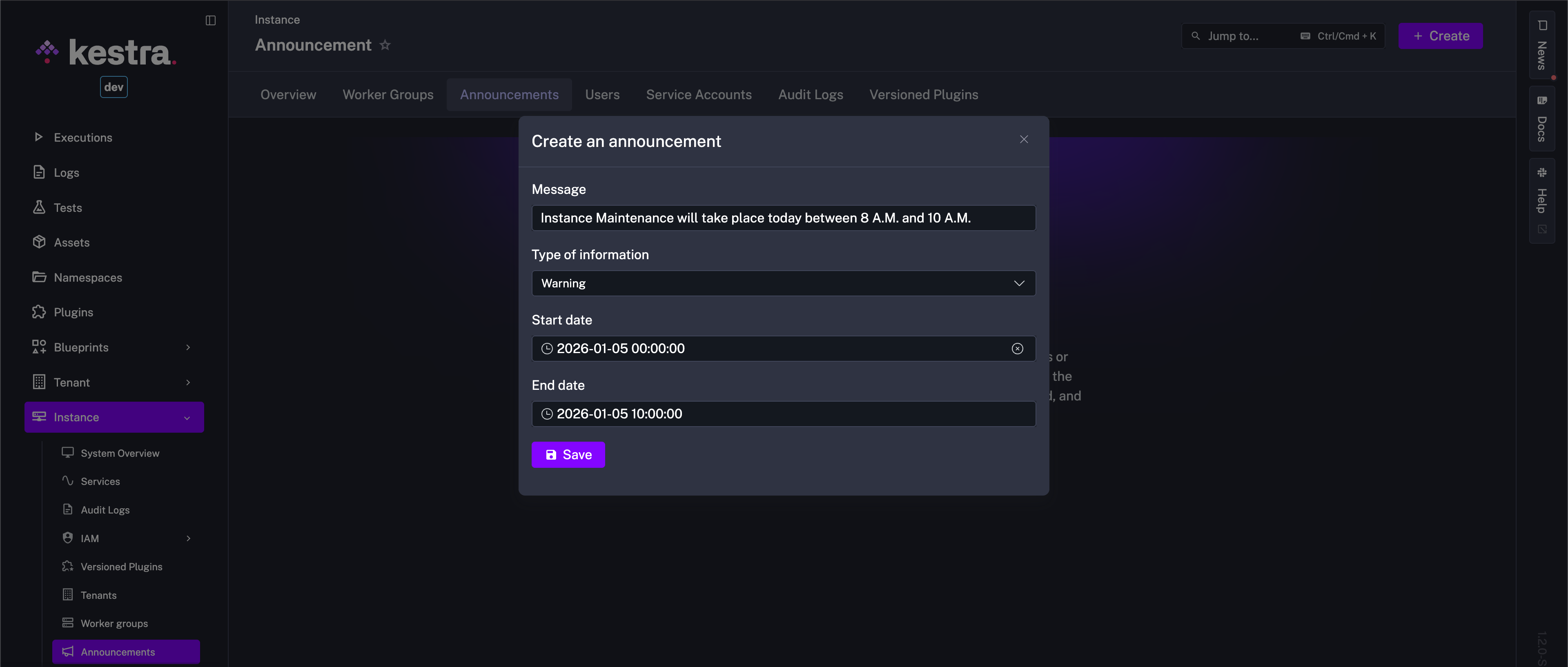Click the Create button
Image resolution: width=1568 pixels, height=667 pixels.
click(x=1440, y=36)
